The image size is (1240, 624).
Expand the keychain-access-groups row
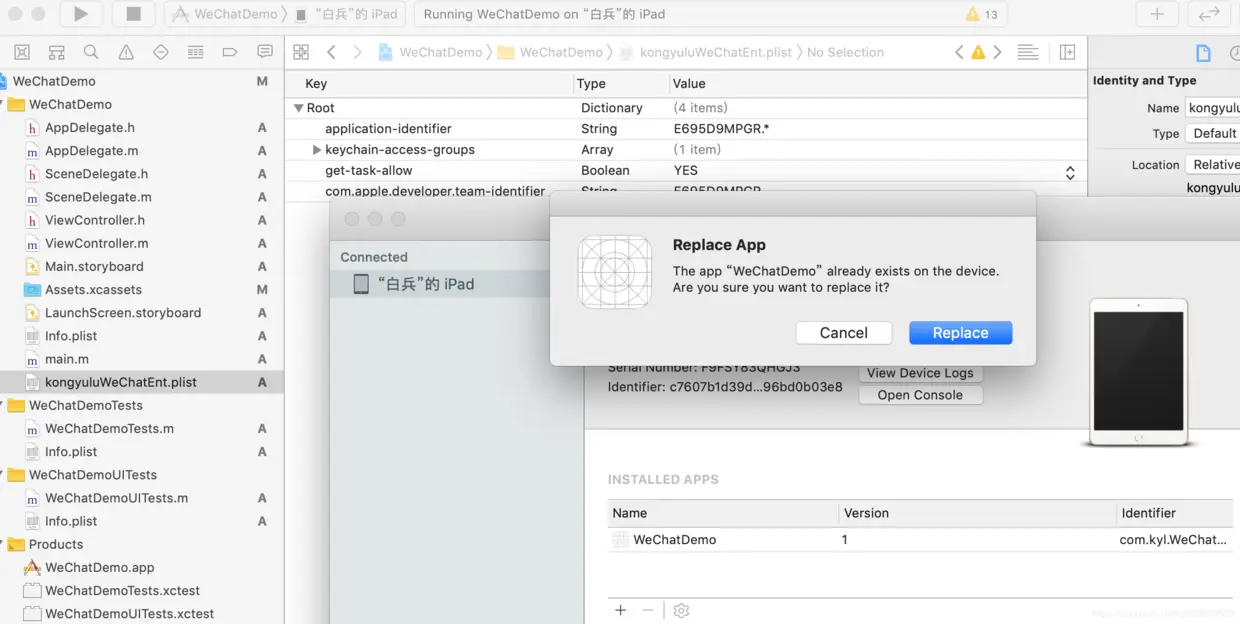(x=317, y=150)
